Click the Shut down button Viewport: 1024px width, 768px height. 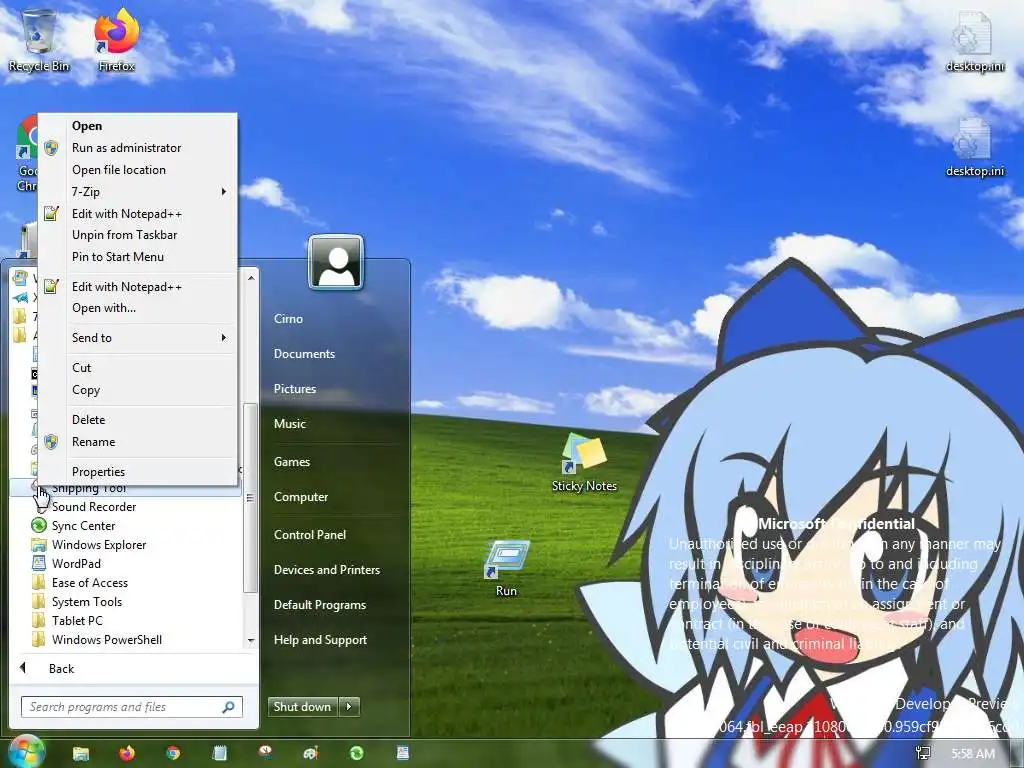(x=302, y=706)
